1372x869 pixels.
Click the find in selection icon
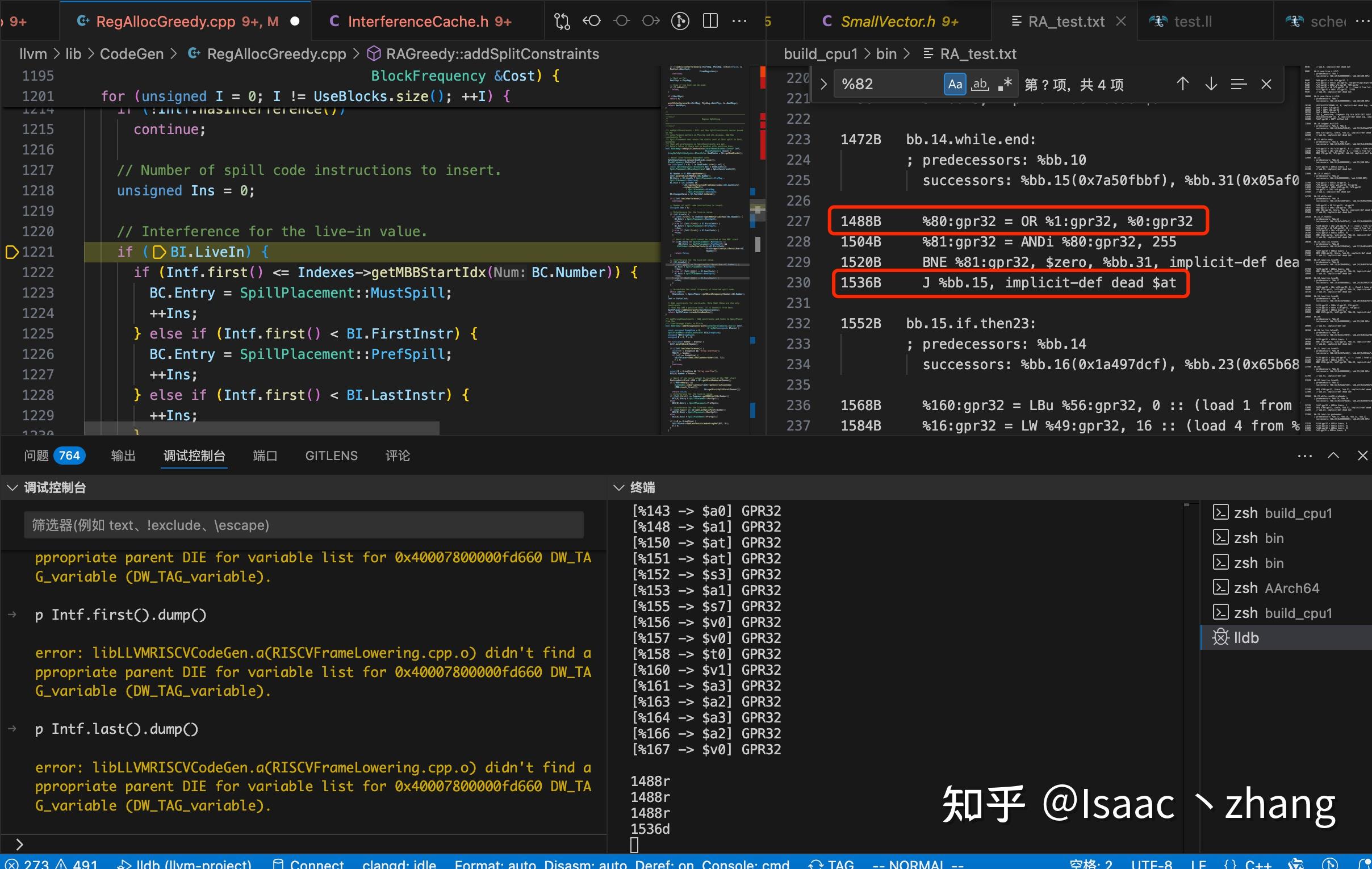1238,84
